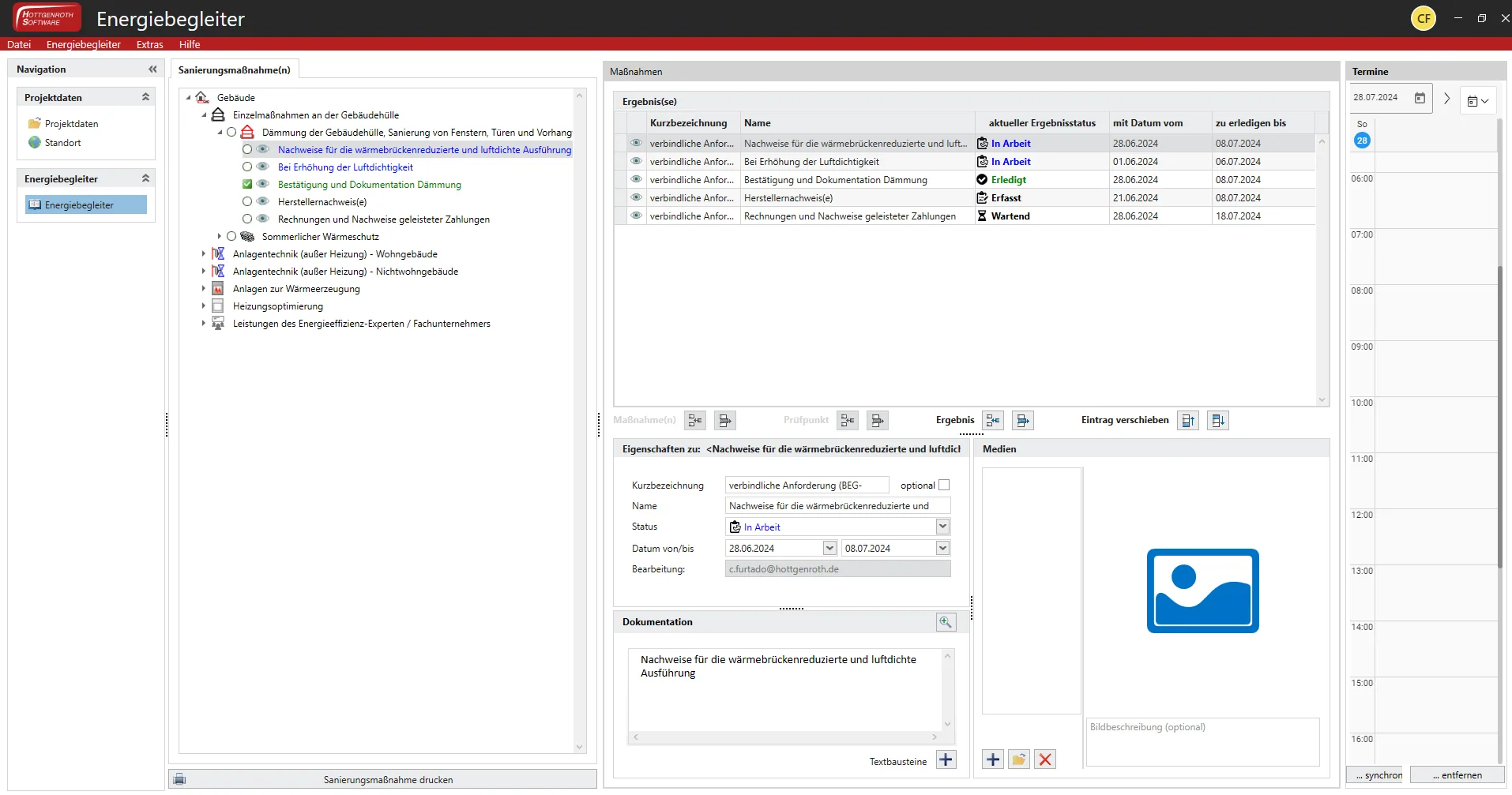
Task: Click the synchron button in Termine
Action: [x=1376, y=775]
